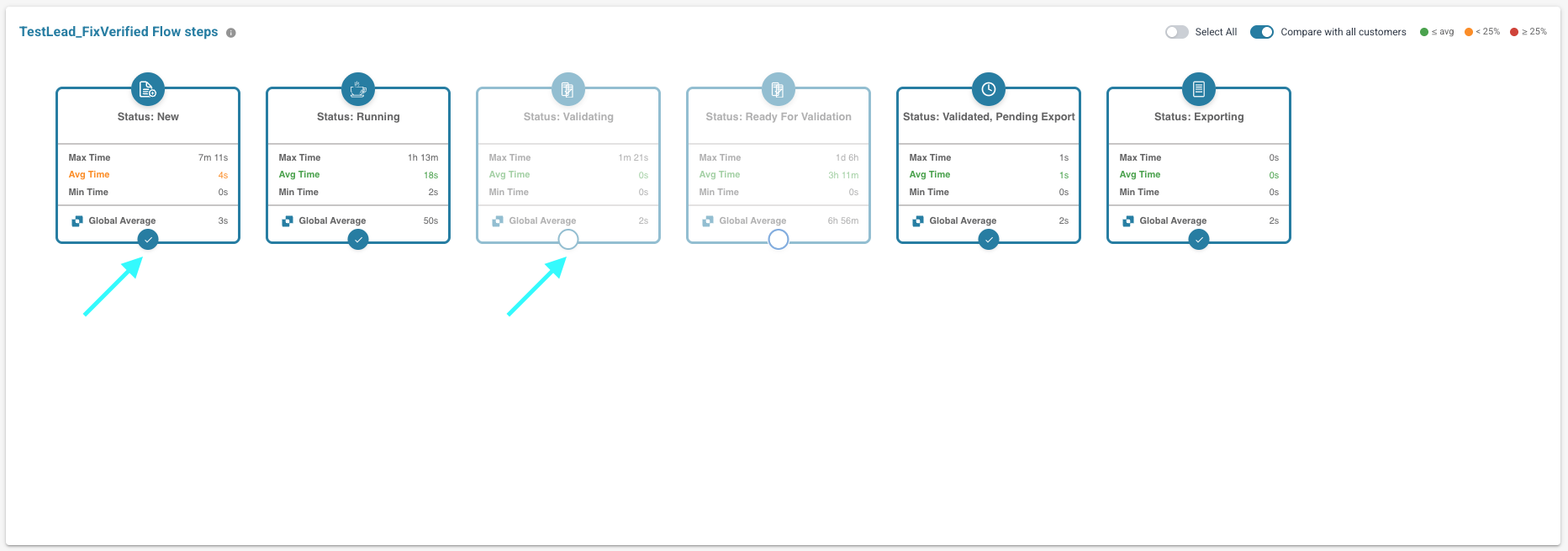Click the Status: Ready For Validation title
1568x551 pixels.
coord(779,117)
